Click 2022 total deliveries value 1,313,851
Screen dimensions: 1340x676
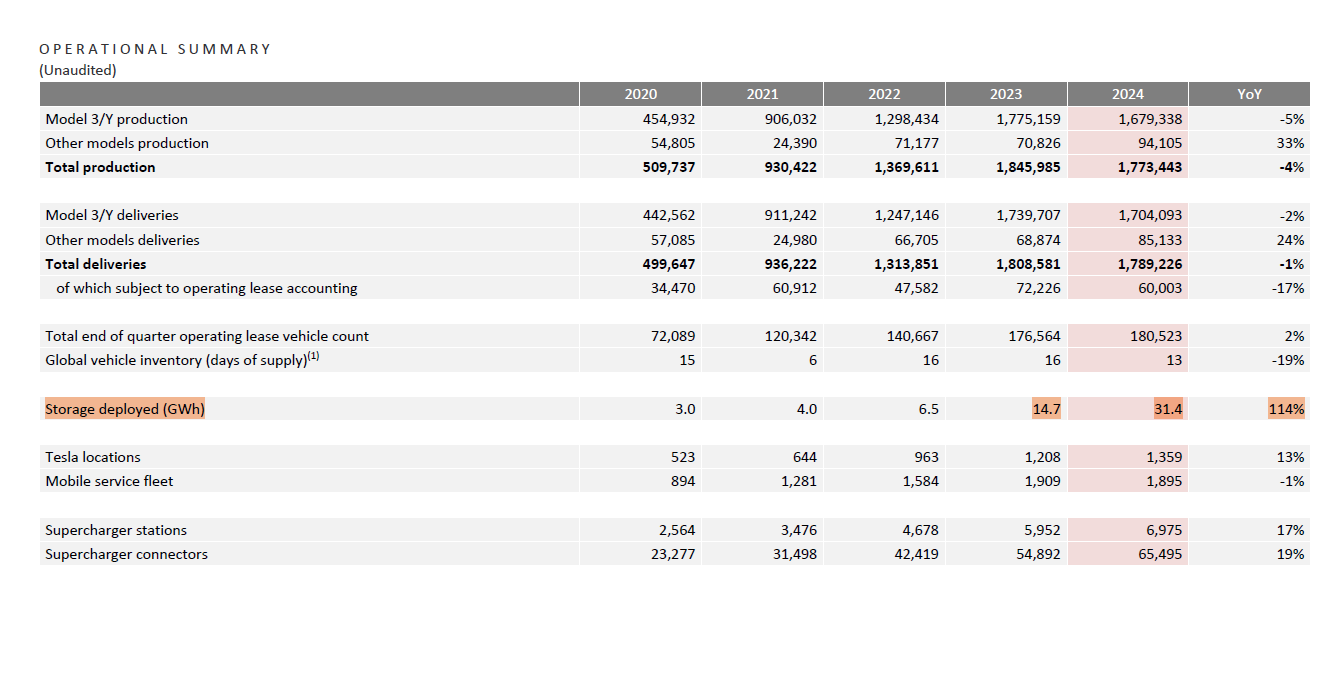click(907, 264)
